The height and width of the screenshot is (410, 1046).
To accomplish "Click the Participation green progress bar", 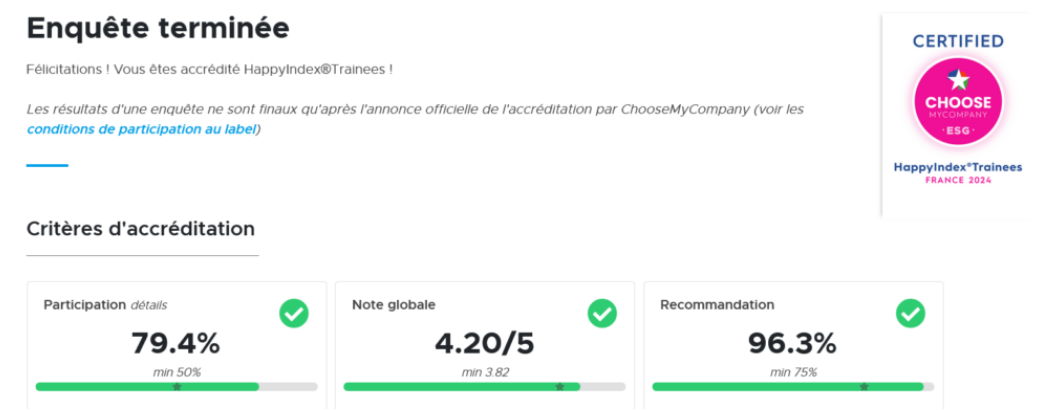I will [147, 386].
